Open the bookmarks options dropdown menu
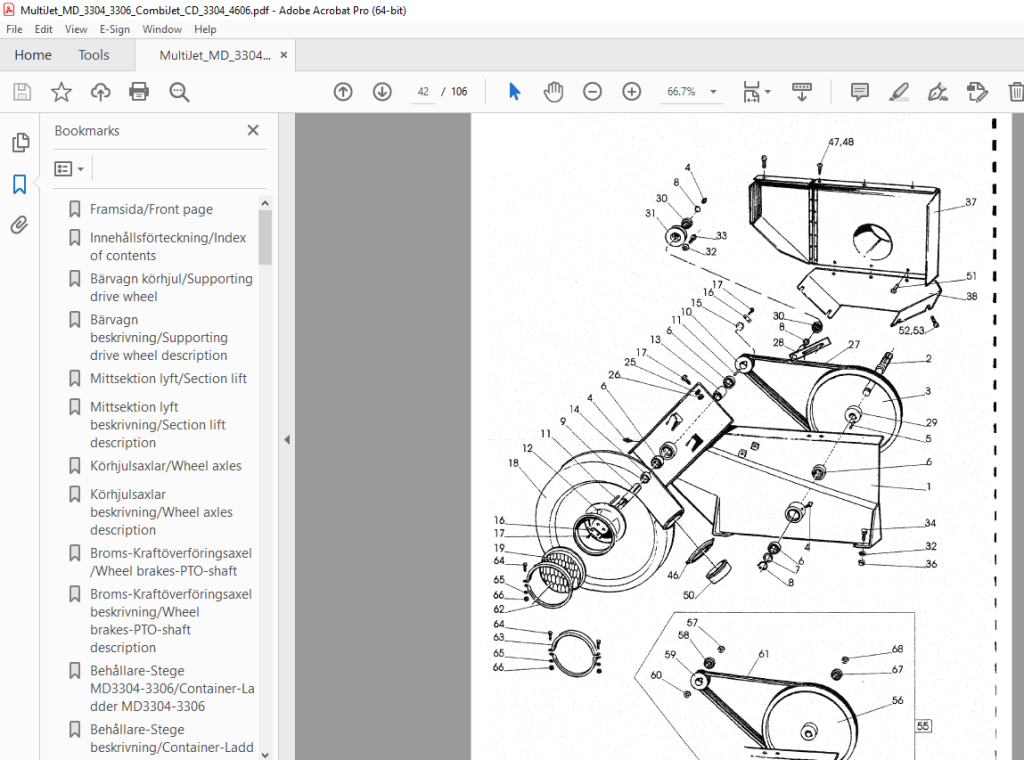 (69, 169)
